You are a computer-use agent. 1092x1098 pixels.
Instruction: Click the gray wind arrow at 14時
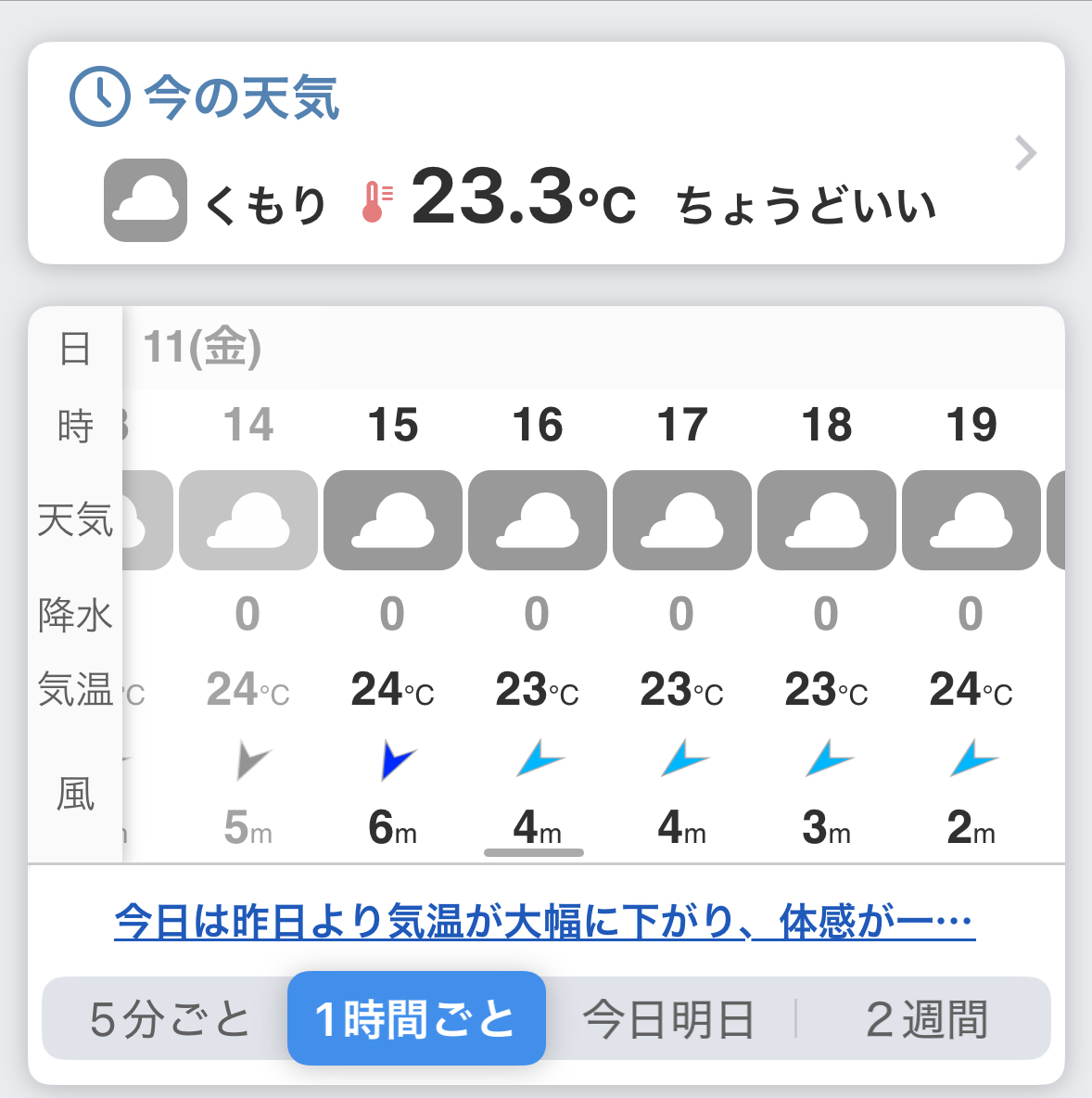tap(250, 760)
